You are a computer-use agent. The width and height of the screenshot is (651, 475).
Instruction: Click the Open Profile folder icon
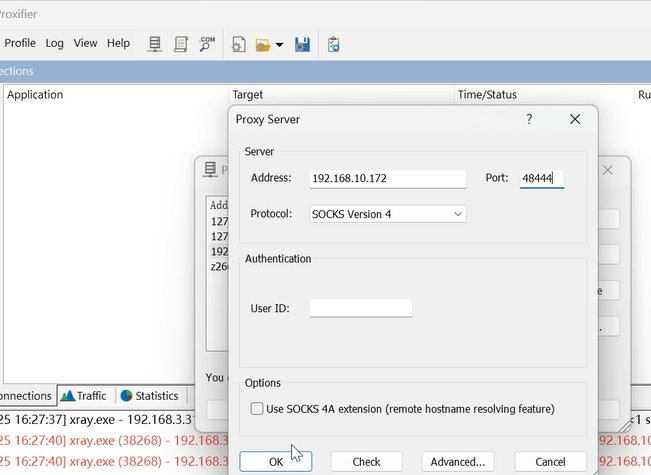pos(263,44)
